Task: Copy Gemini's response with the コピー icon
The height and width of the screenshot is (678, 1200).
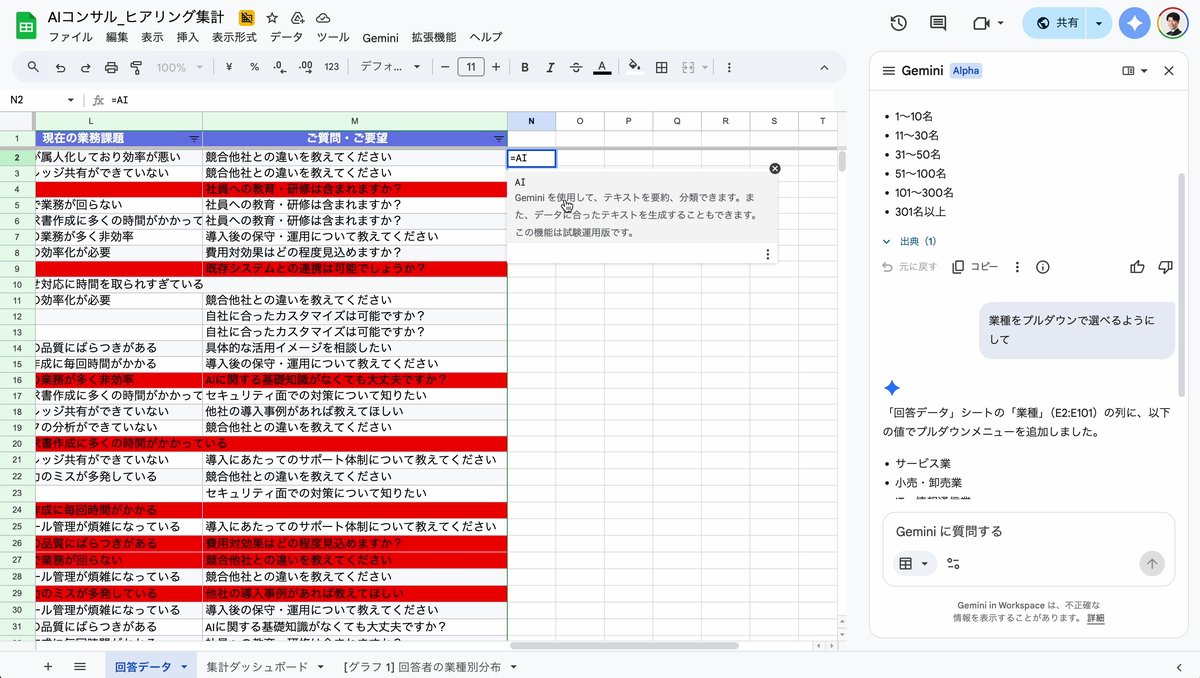Action: click(974, 267)
